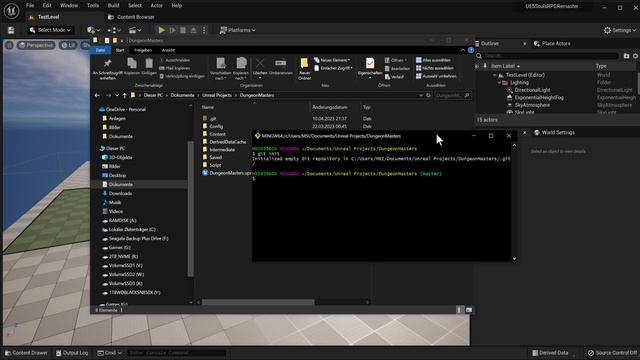Click the Source Control Off button
640x360 pixels.
pyautogui.click(x=612, y=353)
